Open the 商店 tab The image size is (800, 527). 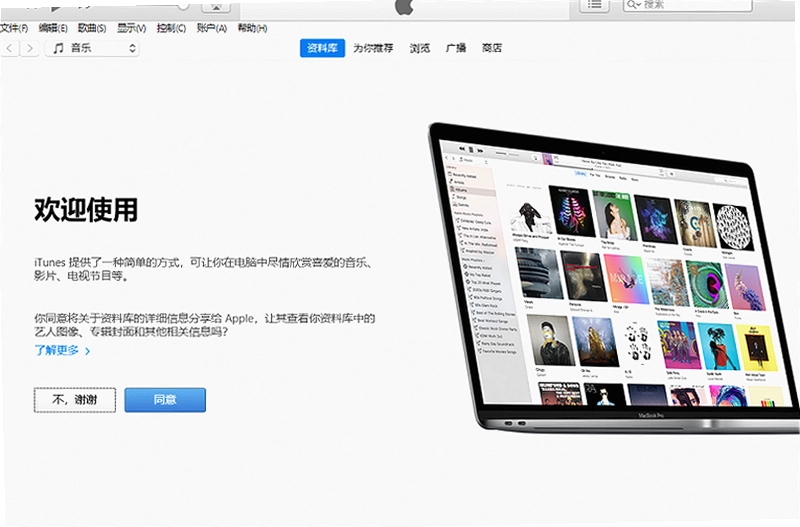[x=492, y=48]
